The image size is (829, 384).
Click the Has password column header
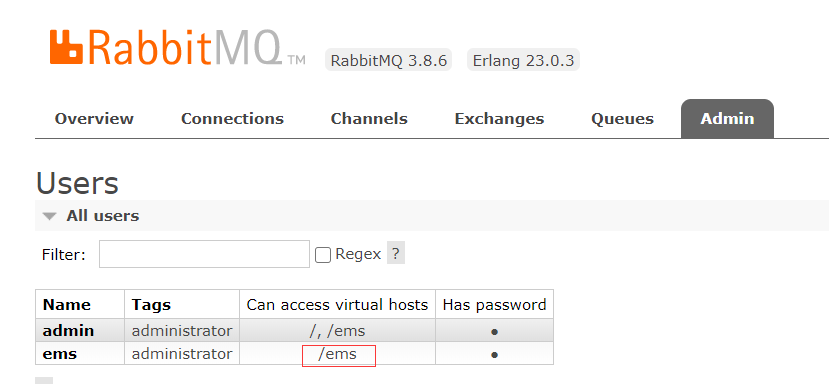(x=494, y=305)
